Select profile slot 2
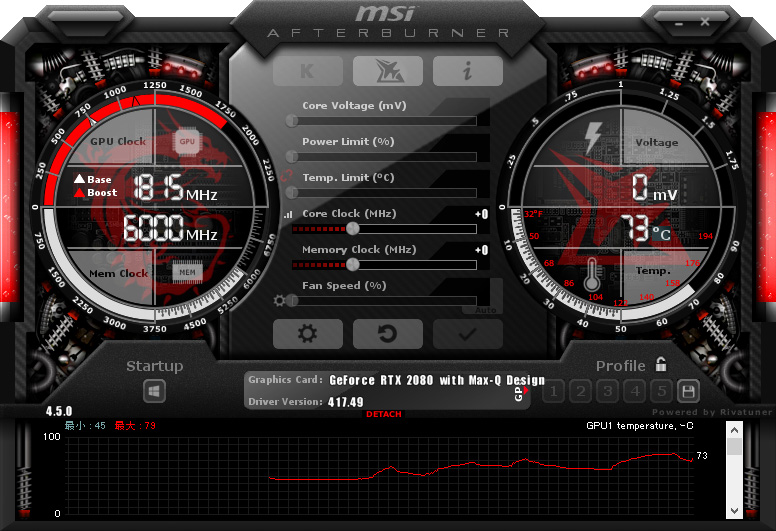The image size is (776, 531). point(581,391)
